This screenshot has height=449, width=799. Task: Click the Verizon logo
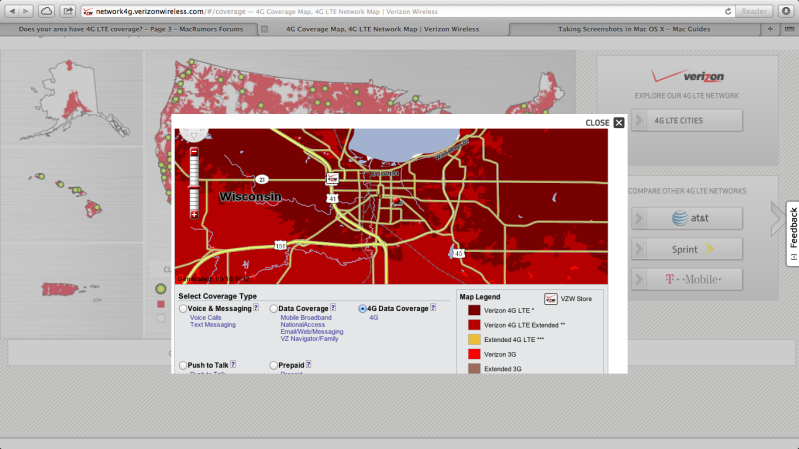(687, 76)
